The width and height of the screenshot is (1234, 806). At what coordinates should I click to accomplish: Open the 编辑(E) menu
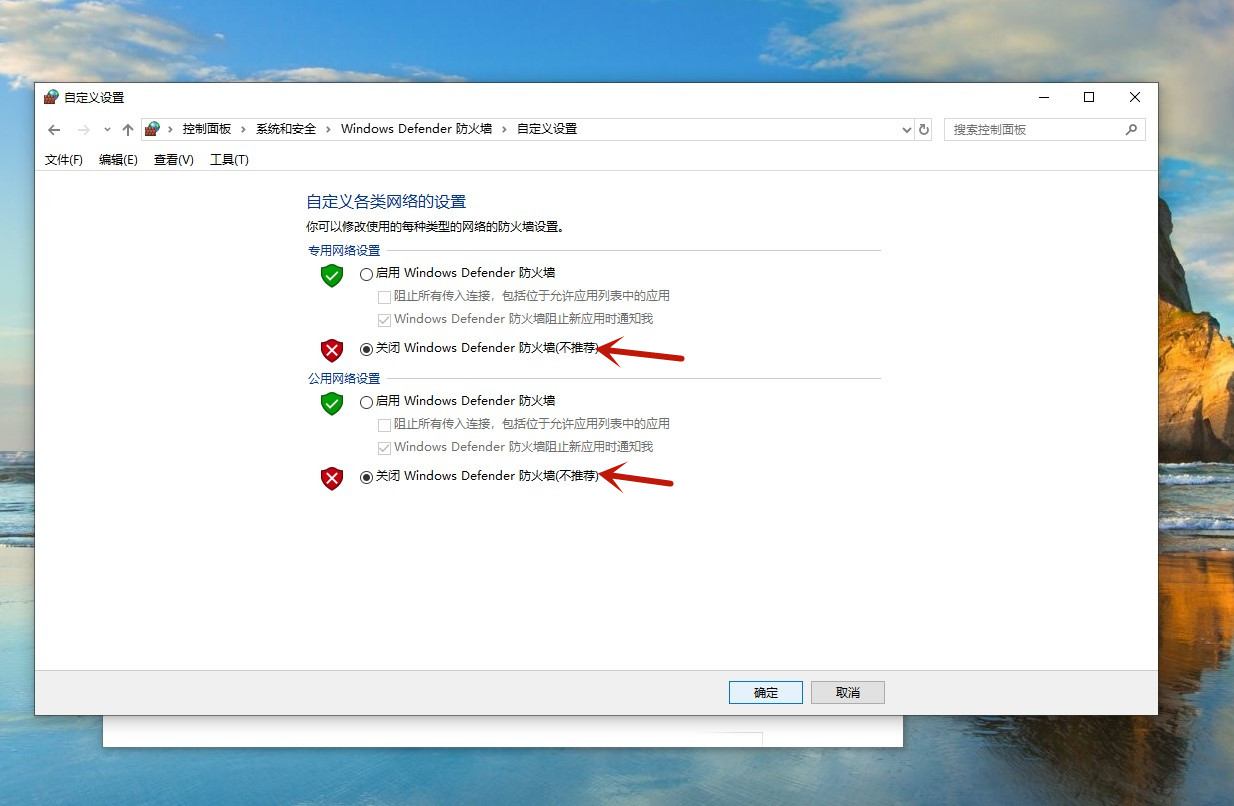click(x=118, y=160)
